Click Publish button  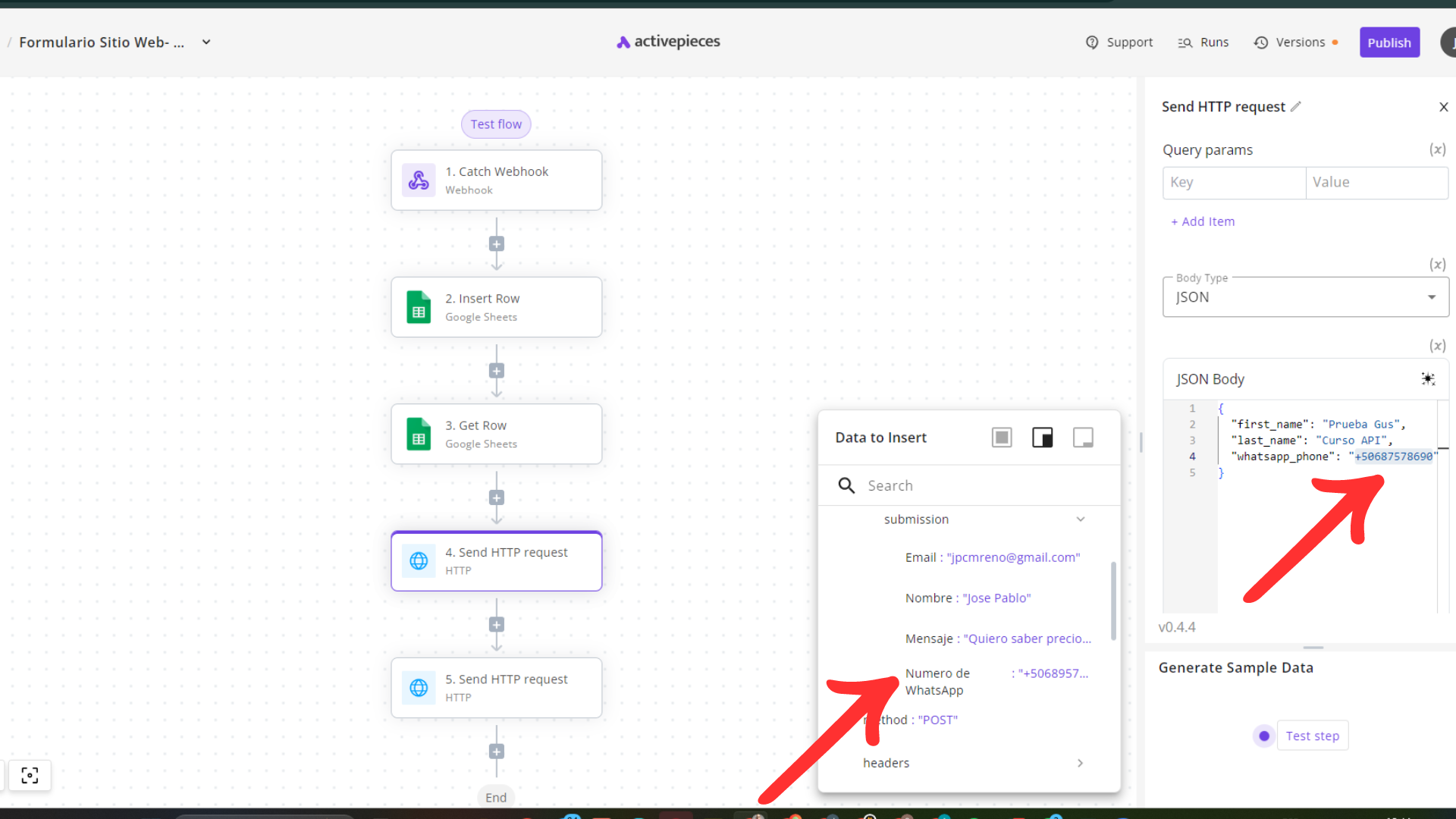[1389, 42]
